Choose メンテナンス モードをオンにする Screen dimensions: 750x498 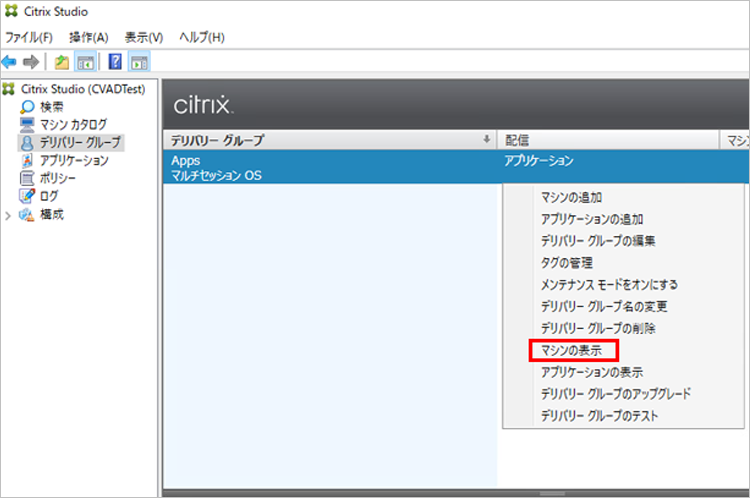(x=609, y=284)
